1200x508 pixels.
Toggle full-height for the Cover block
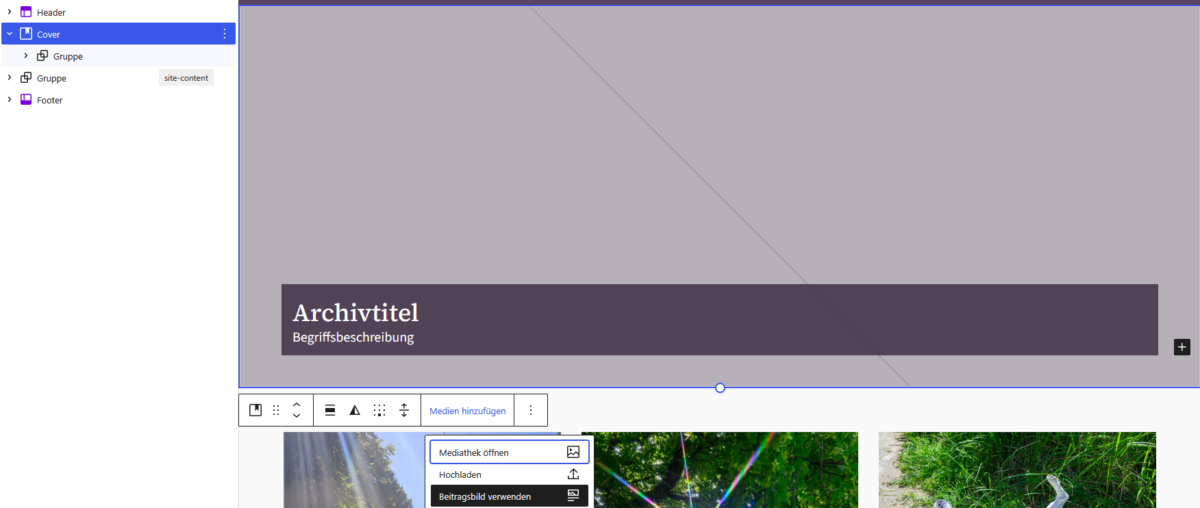pos(404,410)
